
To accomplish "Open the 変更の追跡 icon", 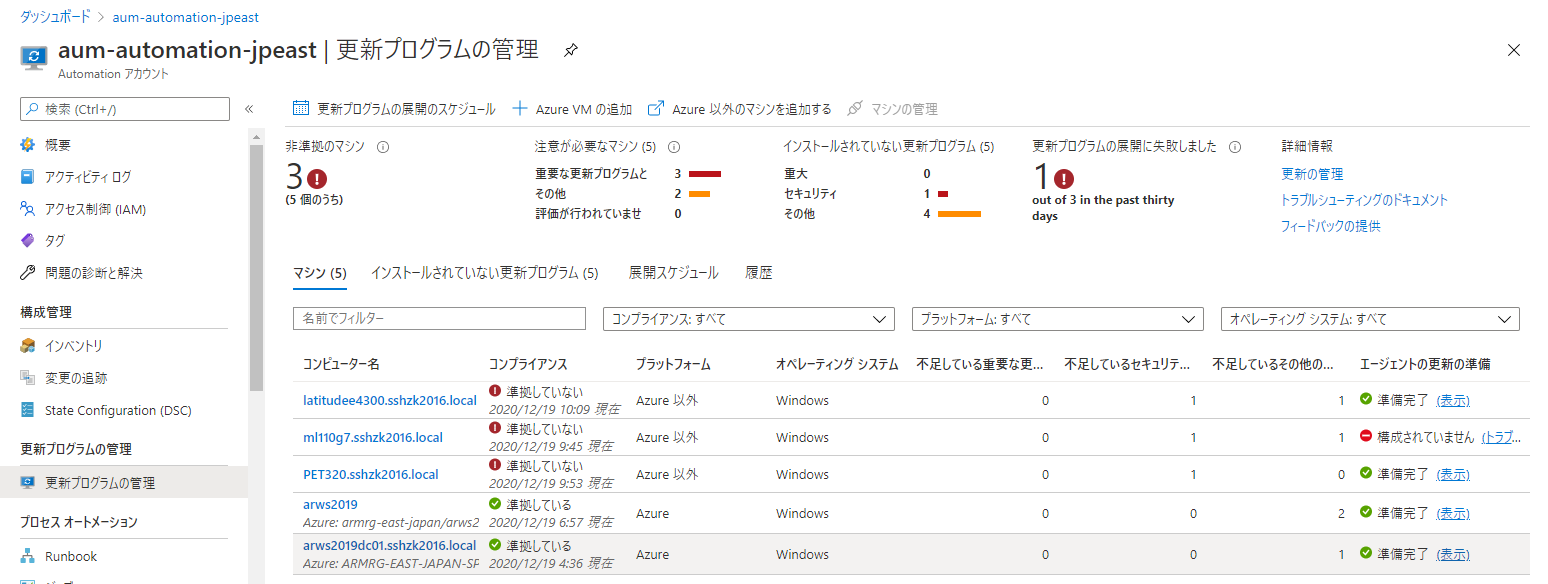I will click(28, 378).
